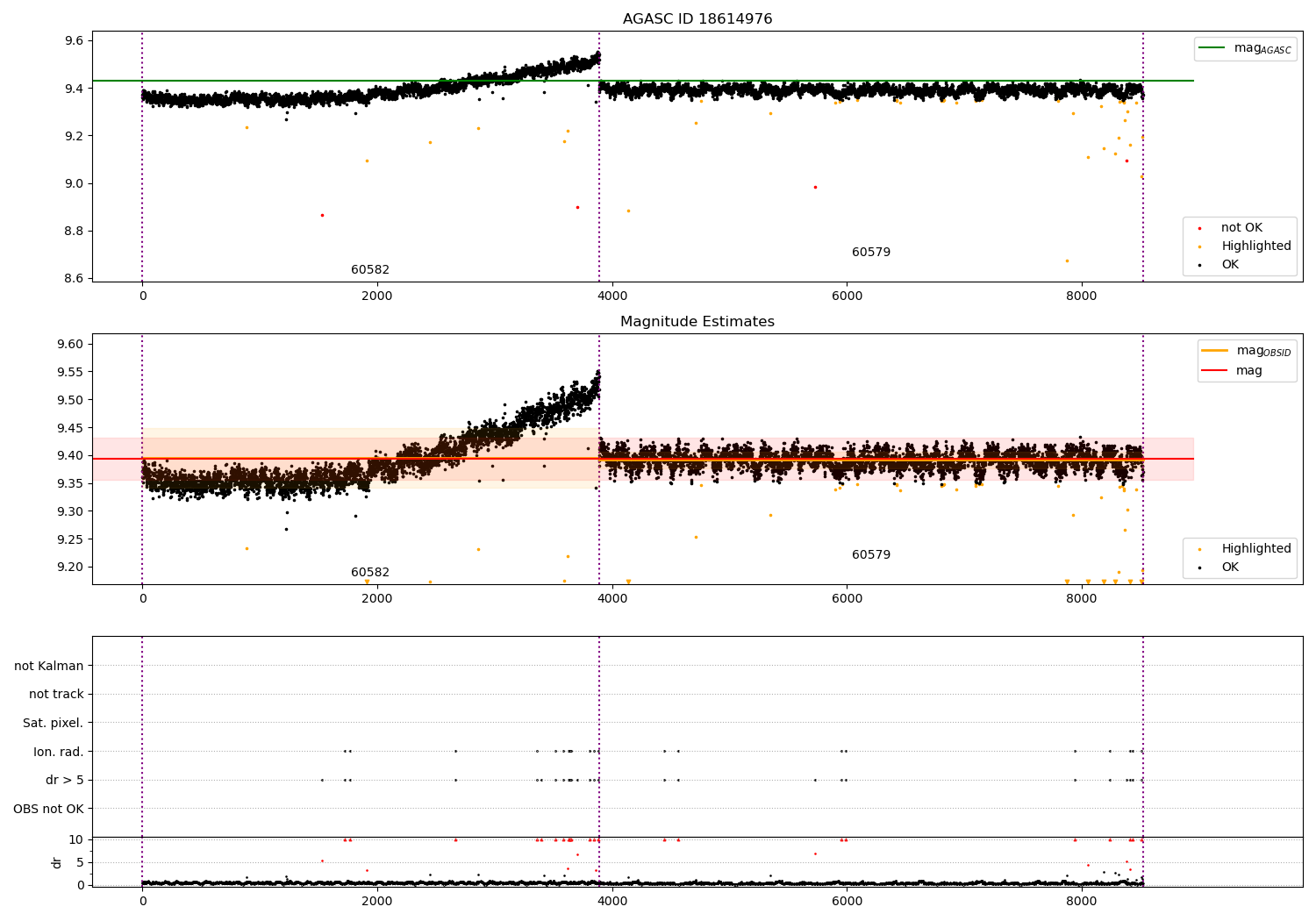Screen dimensions: 1316x921
Task: Click the 9.6 y-tick of the top plot
Action: [74, 41]
